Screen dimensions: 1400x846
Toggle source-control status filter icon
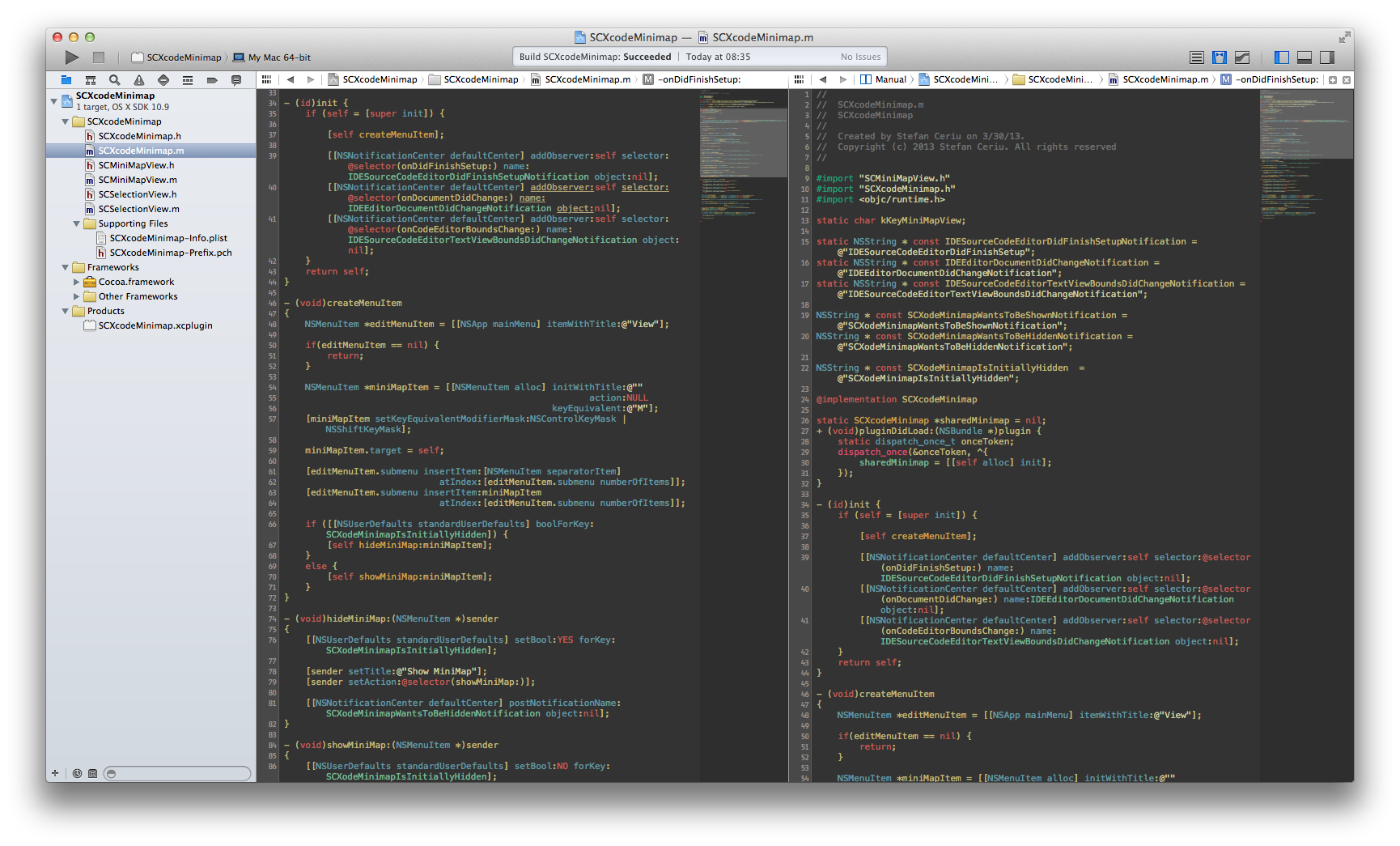click(x=92, y=774)
